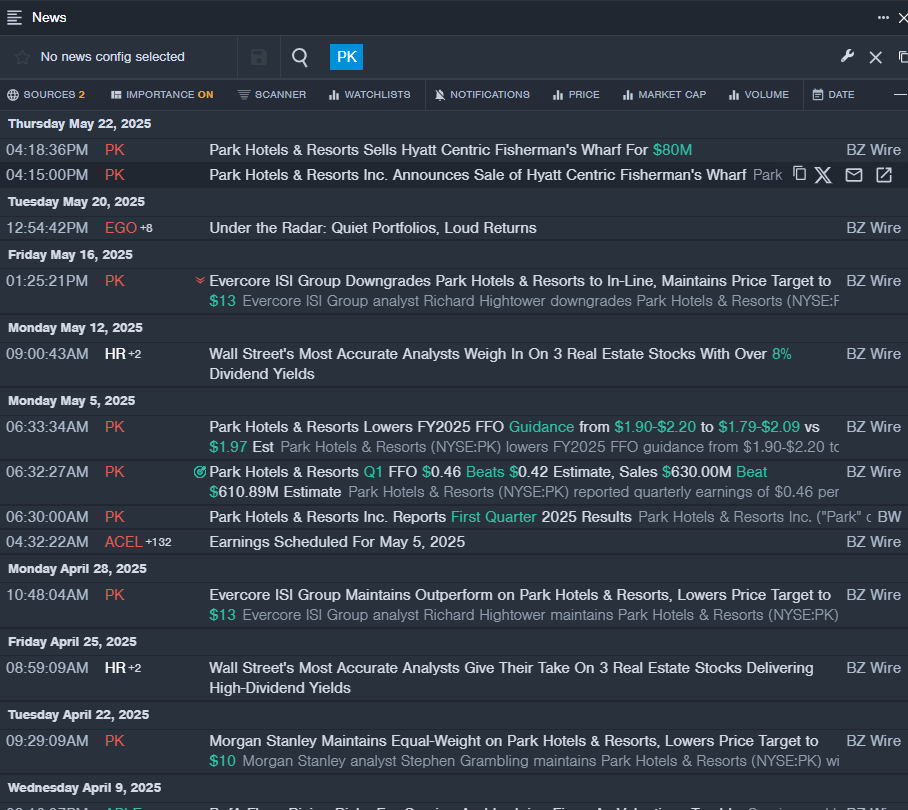Screen dimensions: 908x810
Task: Open 'Reports First Quarter 2025 Results' headline
Action: [x=420, y=517]
